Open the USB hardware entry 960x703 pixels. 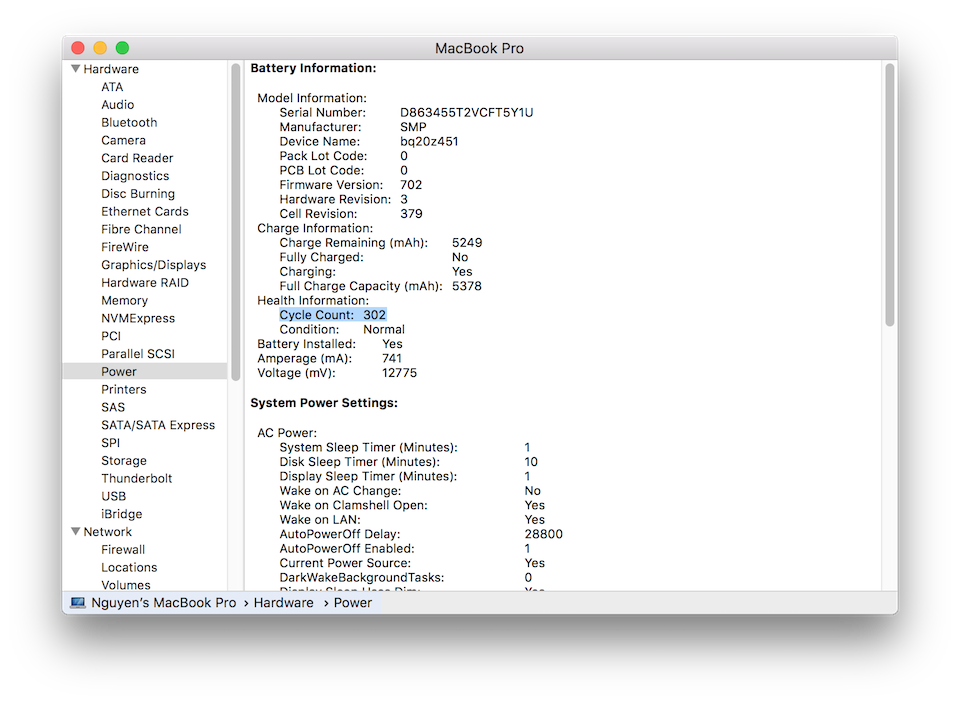coord(113,496)
